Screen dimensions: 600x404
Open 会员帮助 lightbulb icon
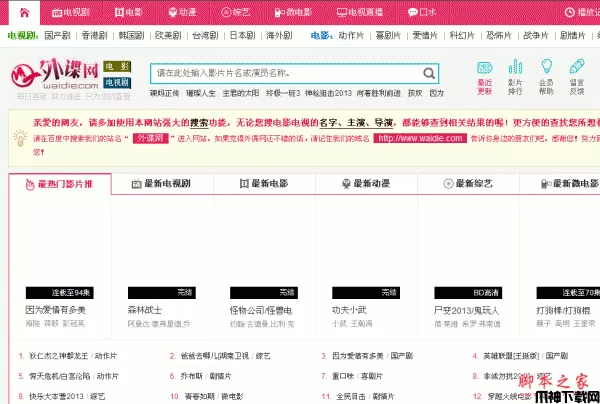[x=546, y=77]
